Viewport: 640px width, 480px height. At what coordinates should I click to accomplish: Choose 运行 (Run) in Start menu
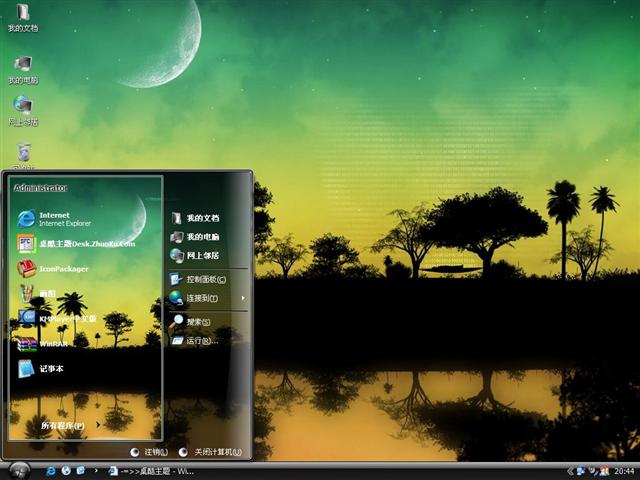[x=199, y=340]
